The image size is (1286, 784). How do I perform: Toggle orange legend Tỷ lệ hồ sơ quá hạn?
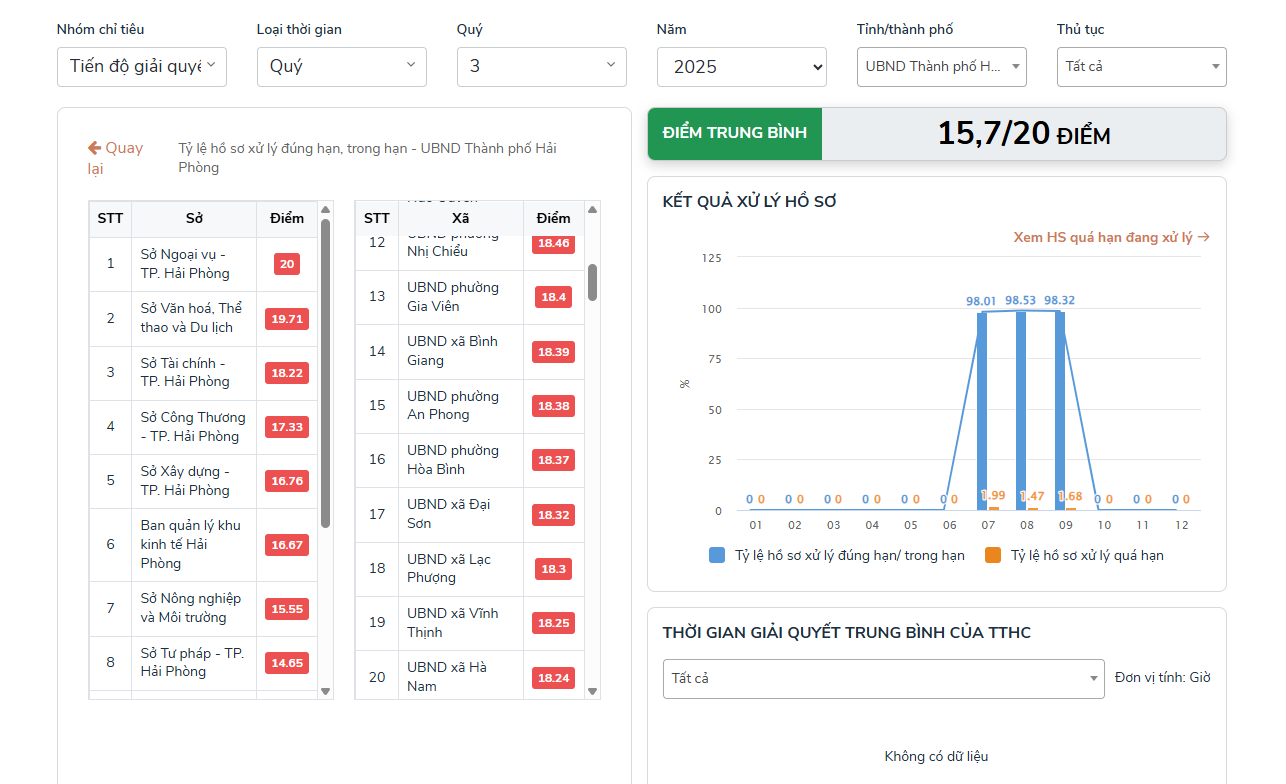(x=1074, y=555)
